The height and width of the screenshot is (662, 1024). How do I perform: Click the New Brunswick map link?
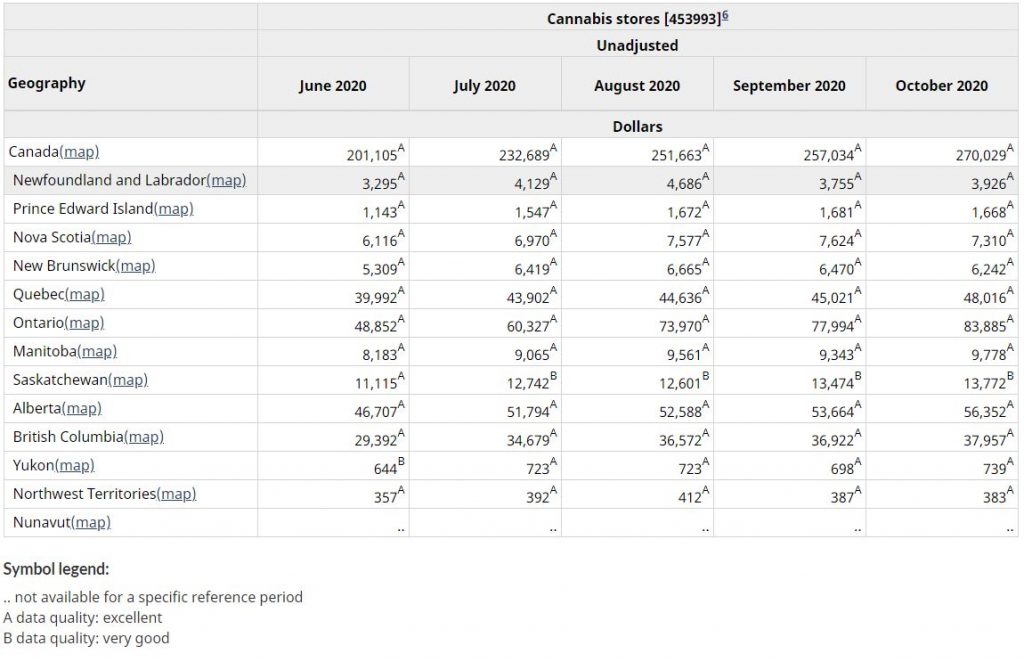[x=136, y=266]
